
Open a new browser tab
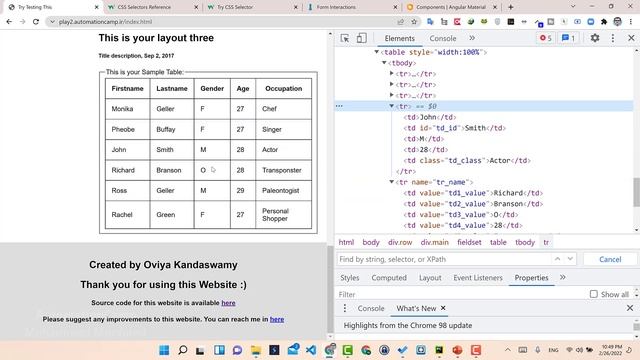click(x=510, y=7)
